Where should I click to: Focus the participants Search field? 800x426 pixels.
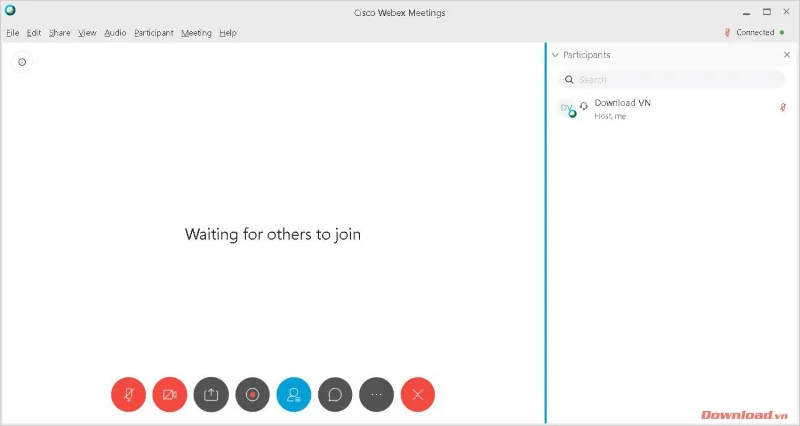pos(671,80)
